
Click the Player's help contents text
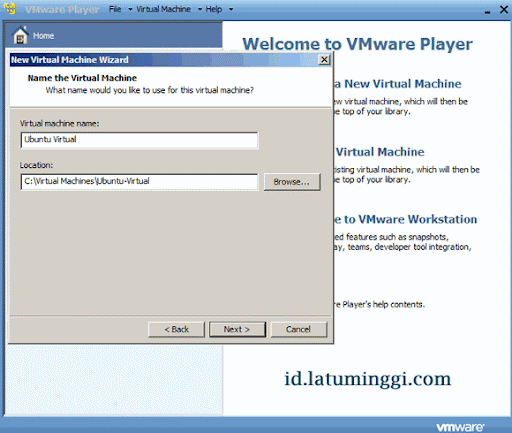coord(379,304)
